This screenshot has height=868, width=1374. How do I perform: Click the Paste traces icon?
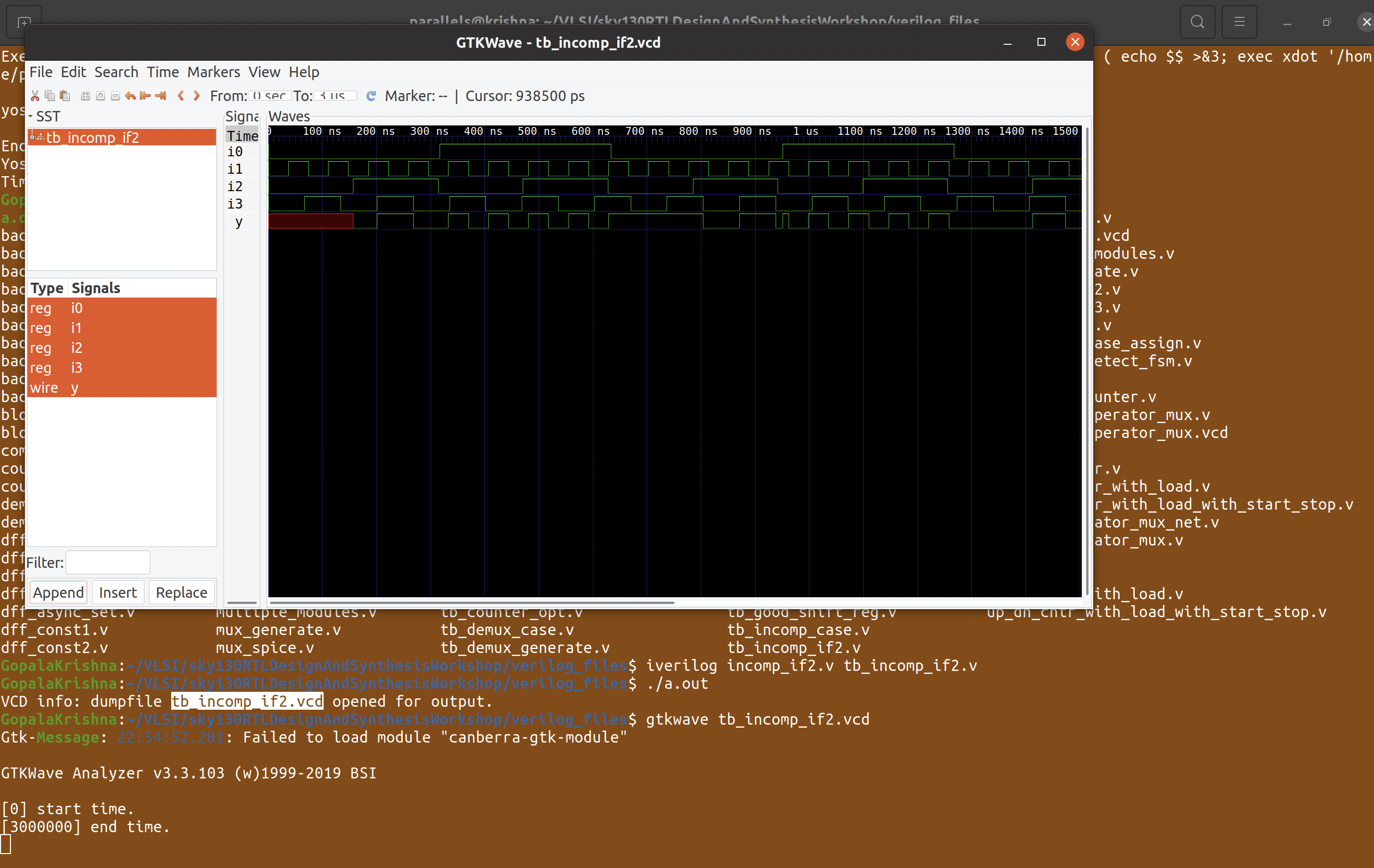(65, 96)
